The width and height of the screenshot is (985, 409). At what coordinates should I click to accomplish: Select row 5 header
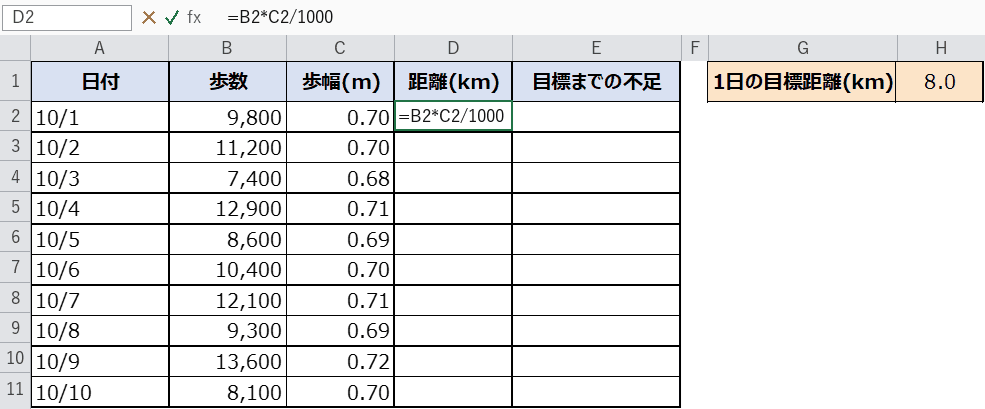point(15,209)
